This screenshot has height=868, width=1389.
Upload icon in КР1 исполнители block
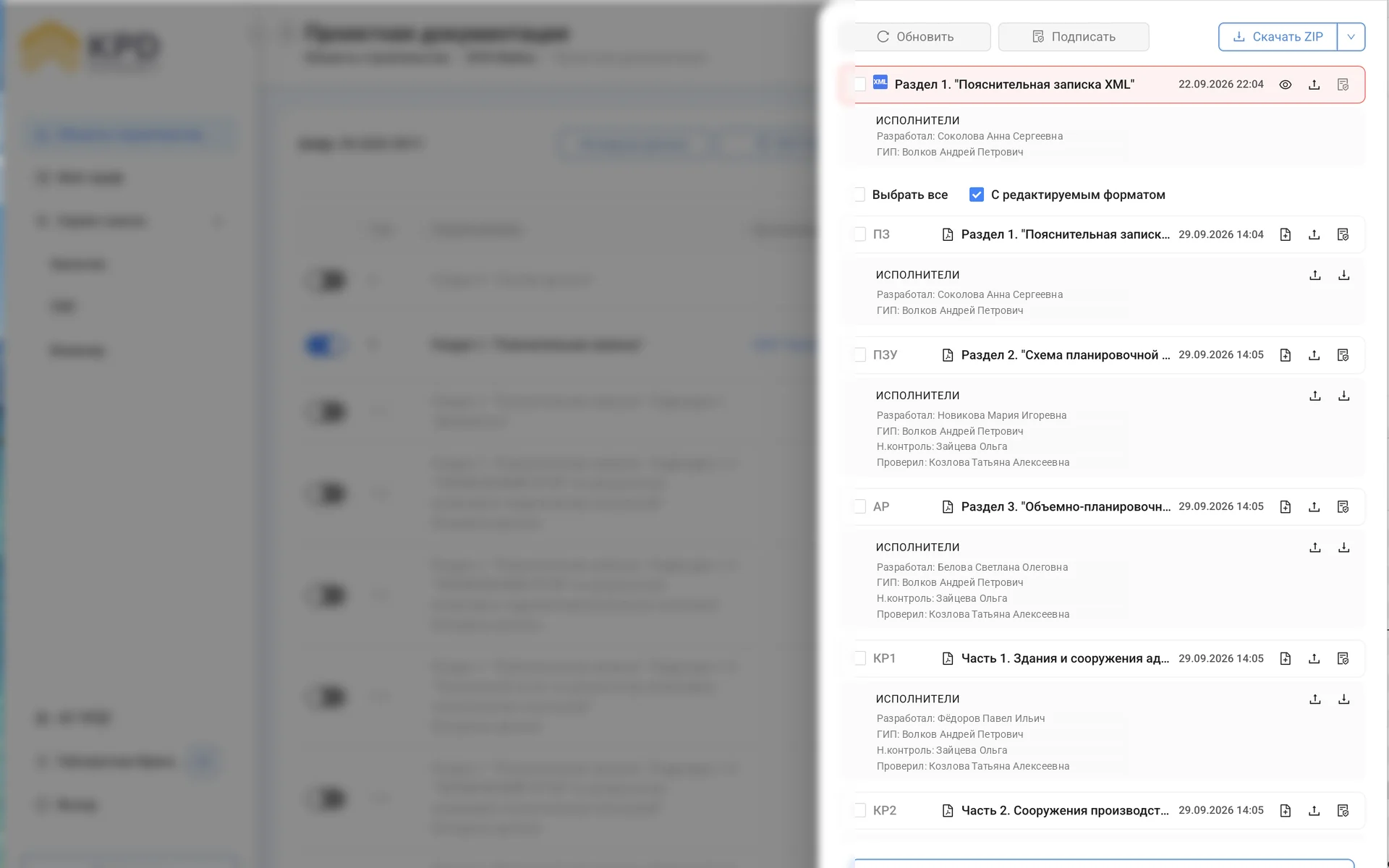1314,699
